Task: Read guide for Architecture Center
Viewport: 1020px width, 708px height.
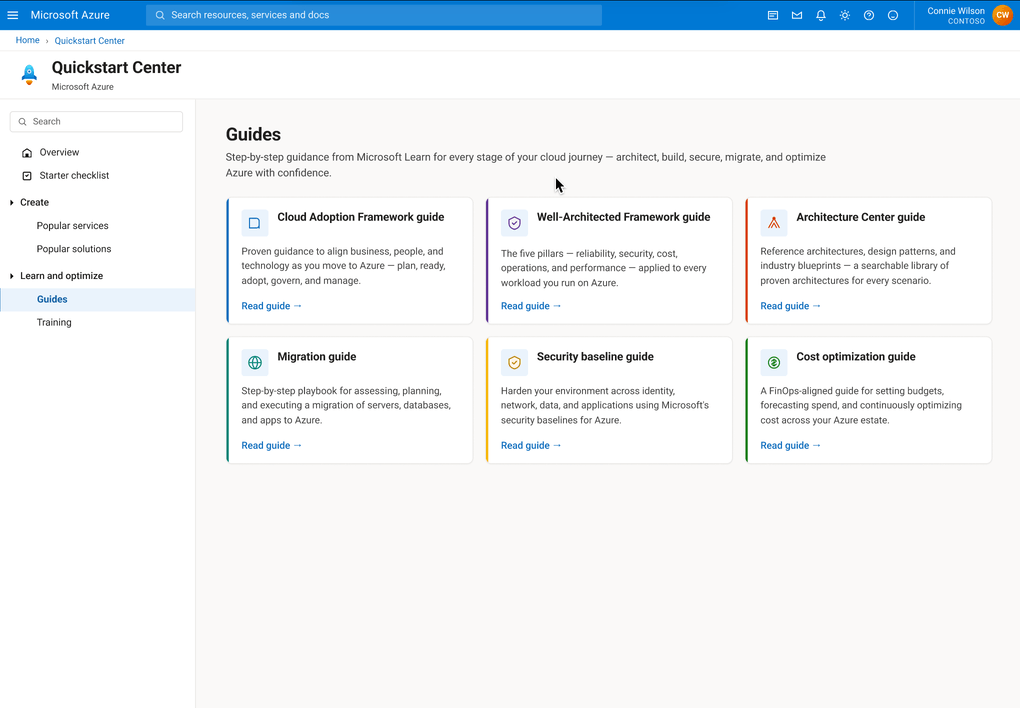Action: (x=790, y=306)
